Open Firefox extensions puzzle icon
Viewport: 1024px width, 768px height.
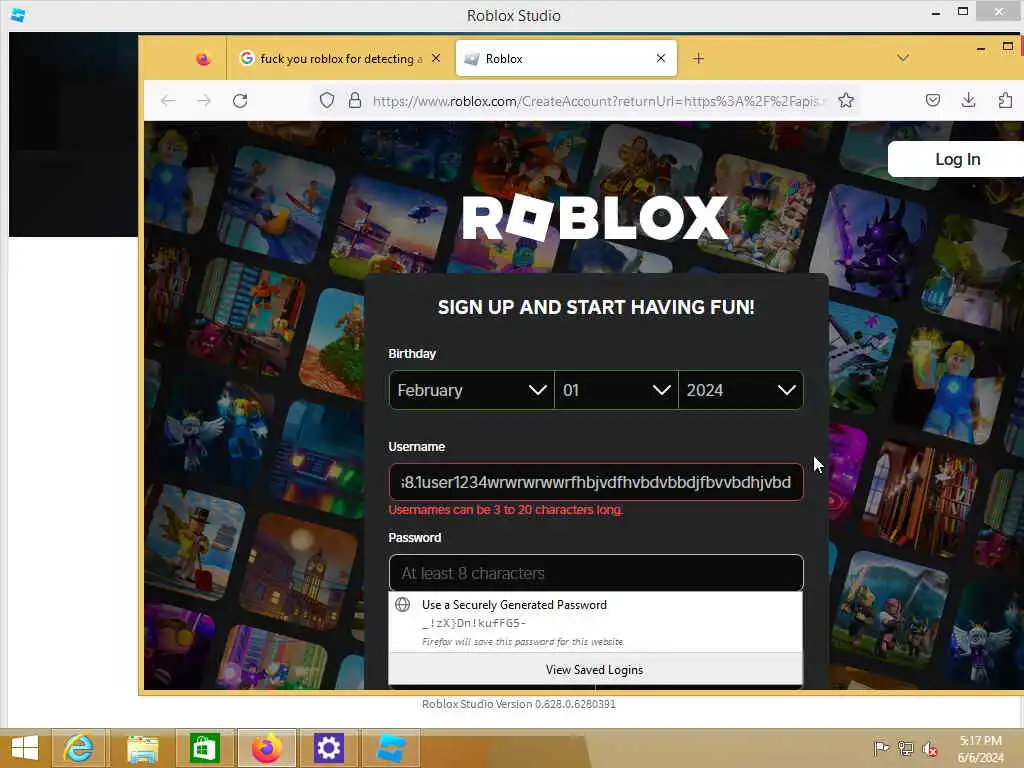(x=1005, y=101)
